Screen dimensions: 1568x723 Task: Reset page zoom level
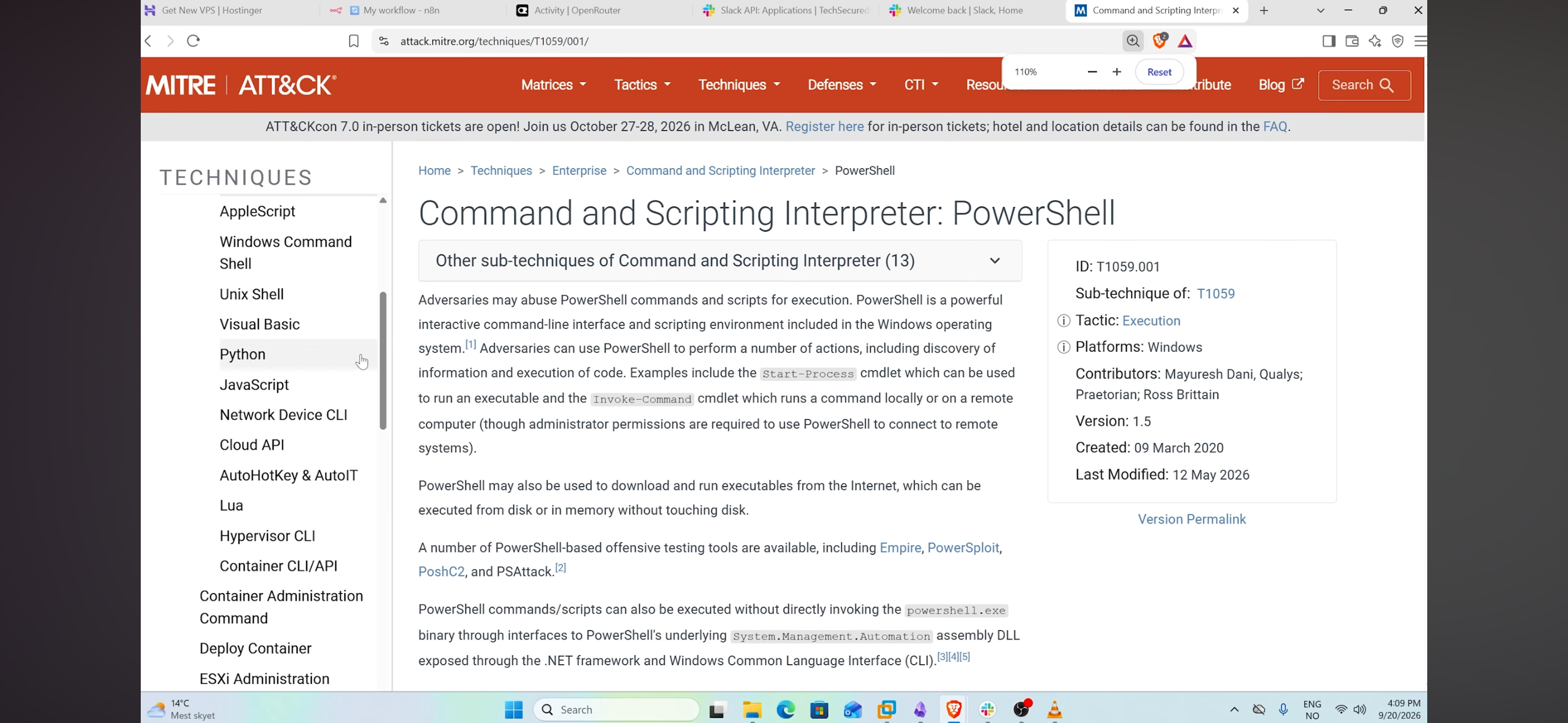1159,72
